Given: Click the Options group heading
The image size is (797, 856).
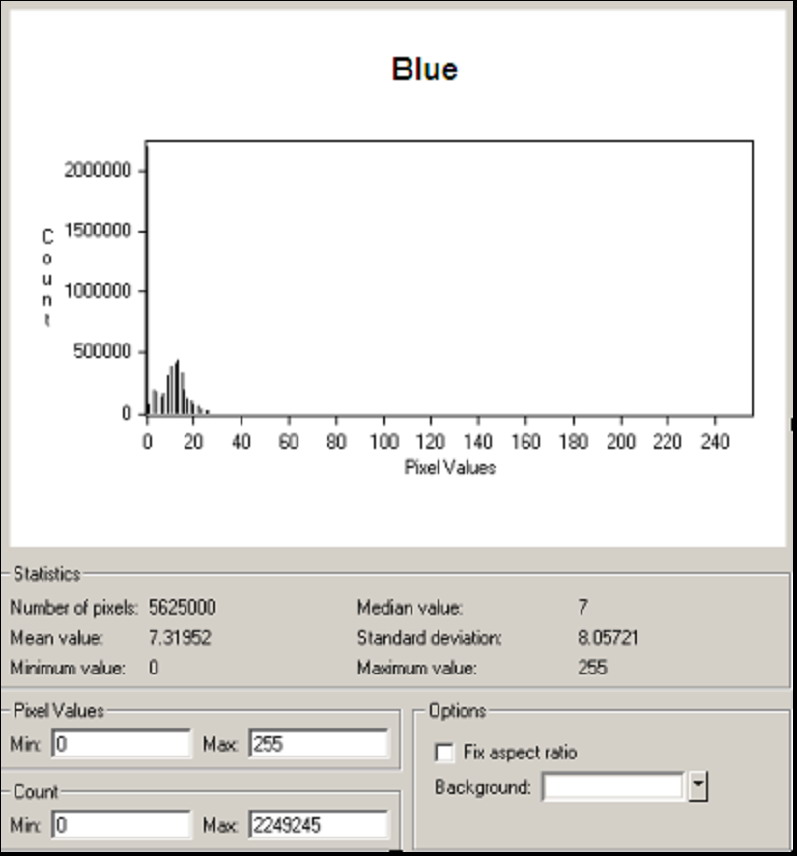Looking at the screenshot, I should (x=457, y=711).
